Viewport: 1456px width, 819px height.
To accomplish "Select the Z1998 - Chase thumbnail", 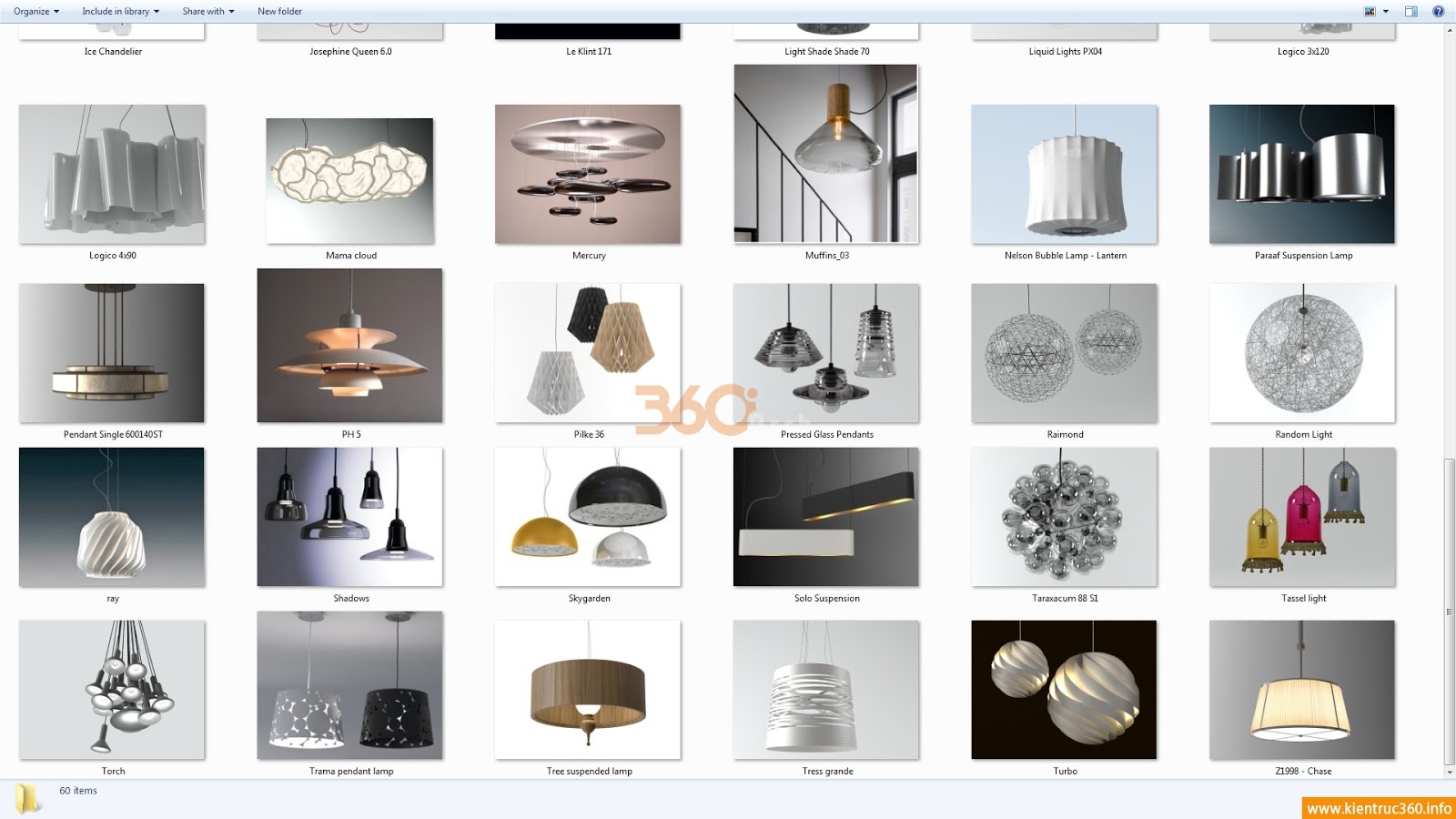I will pos(1302,690).
